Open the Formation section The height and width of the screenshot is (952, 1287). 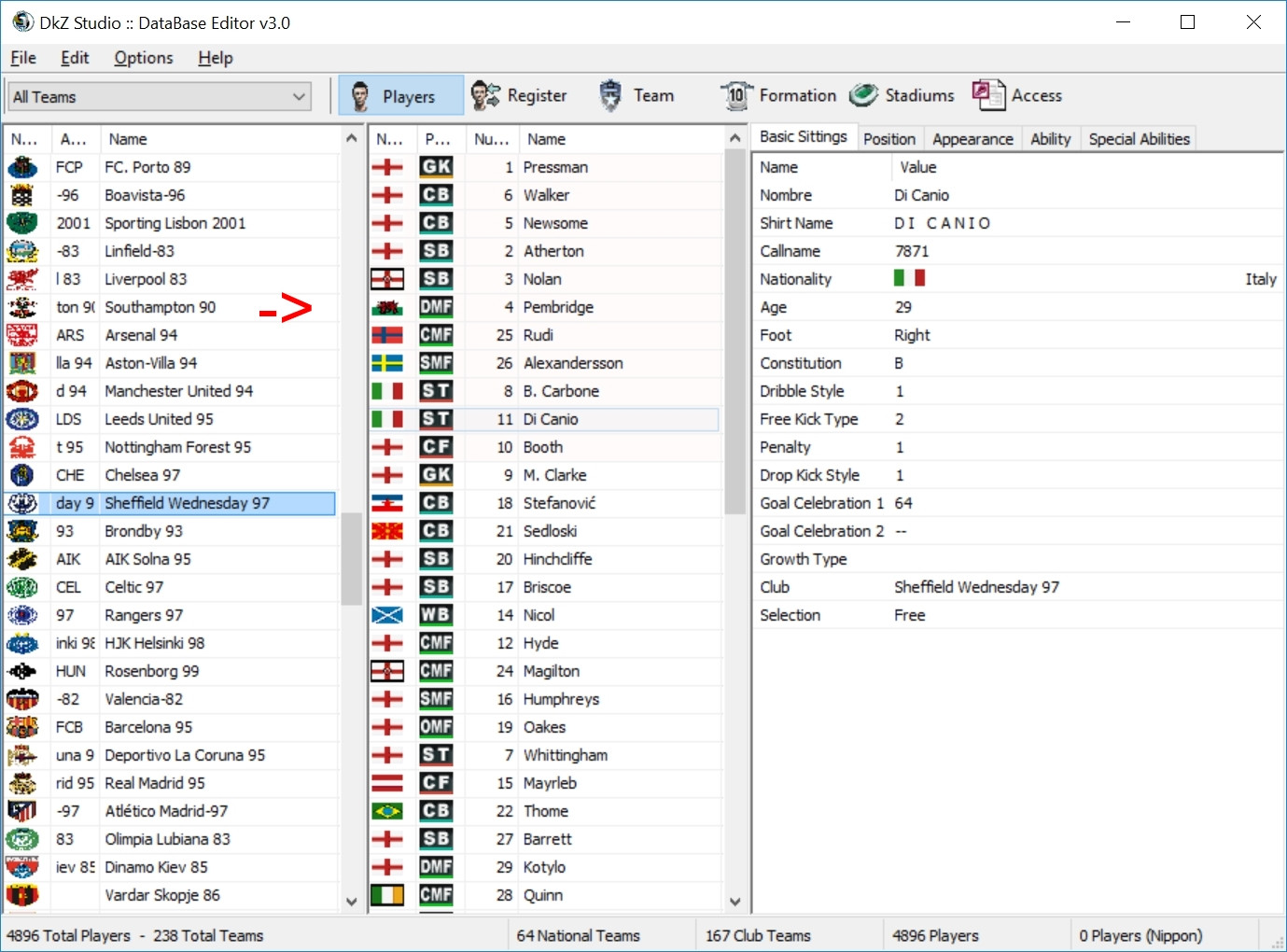(x=778, y=95)
